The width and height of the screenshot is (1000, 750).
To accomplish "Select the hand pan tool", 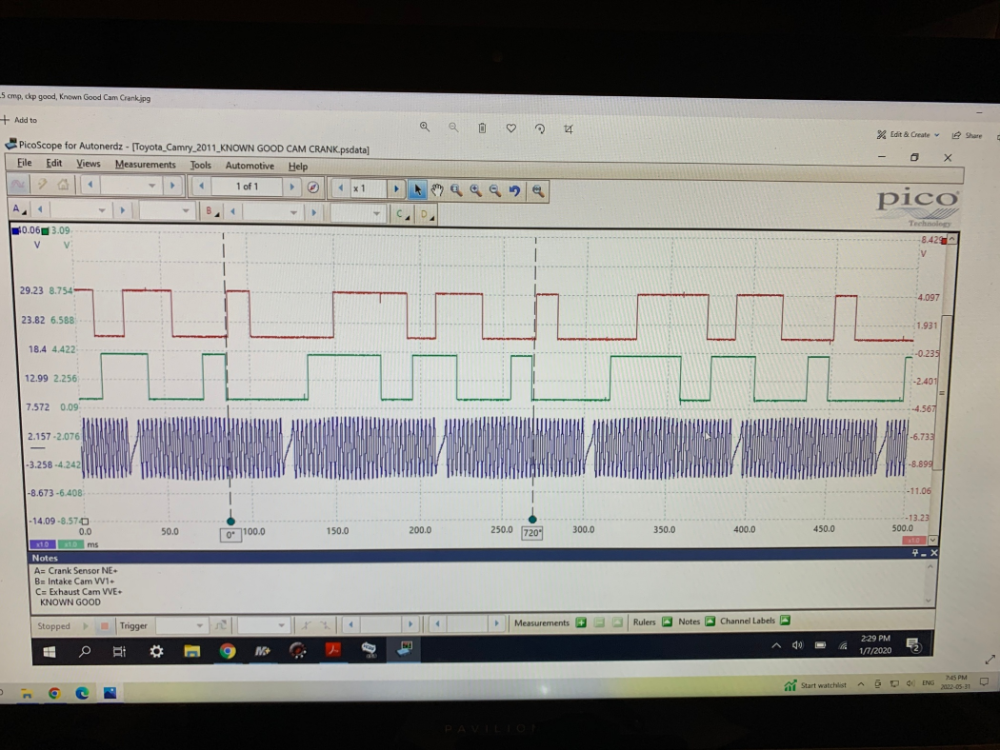I will coord(438,189).
